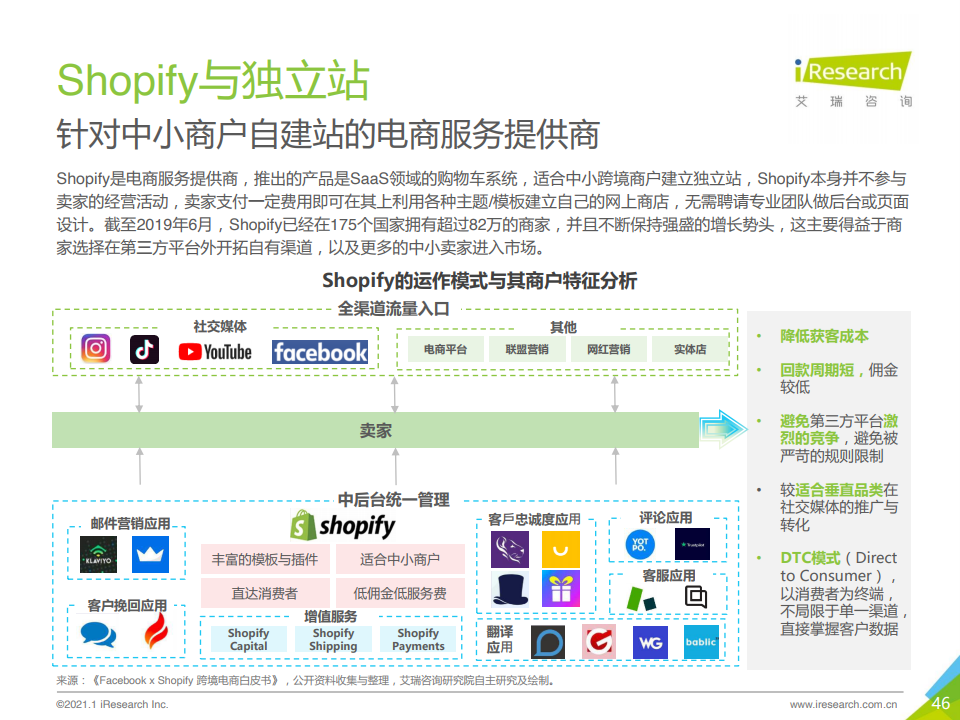Click the 丰富的模板与插件 box
This screenshot has height=720, width=960.
[265, 559]
